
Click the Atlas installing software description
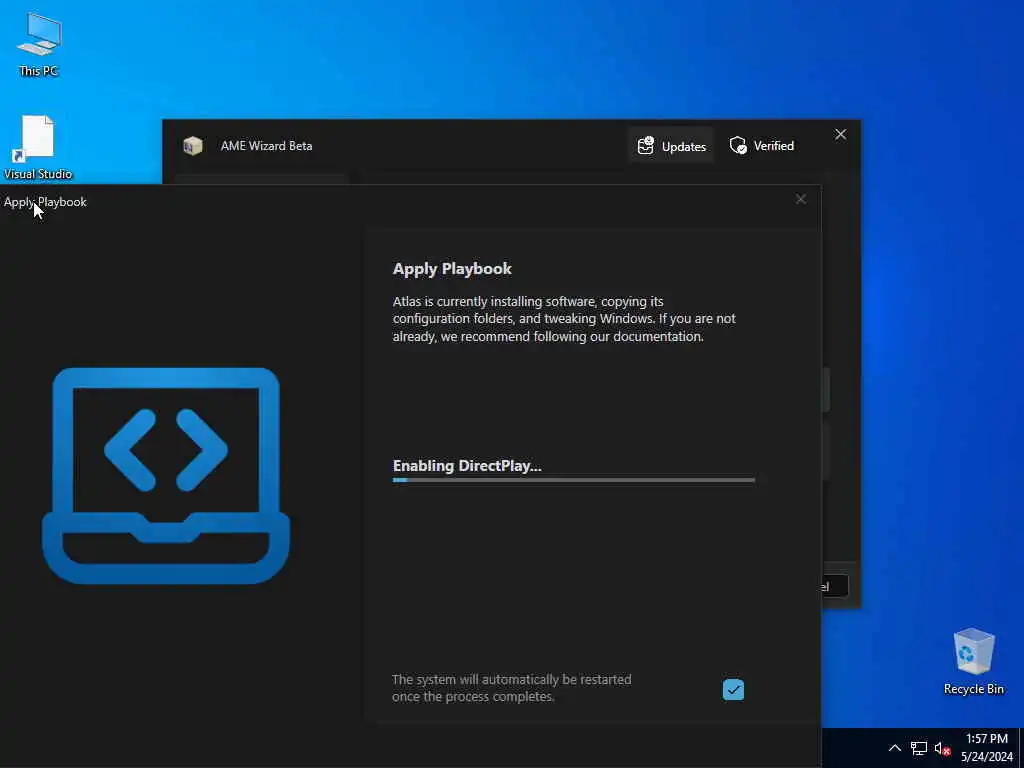564,319
